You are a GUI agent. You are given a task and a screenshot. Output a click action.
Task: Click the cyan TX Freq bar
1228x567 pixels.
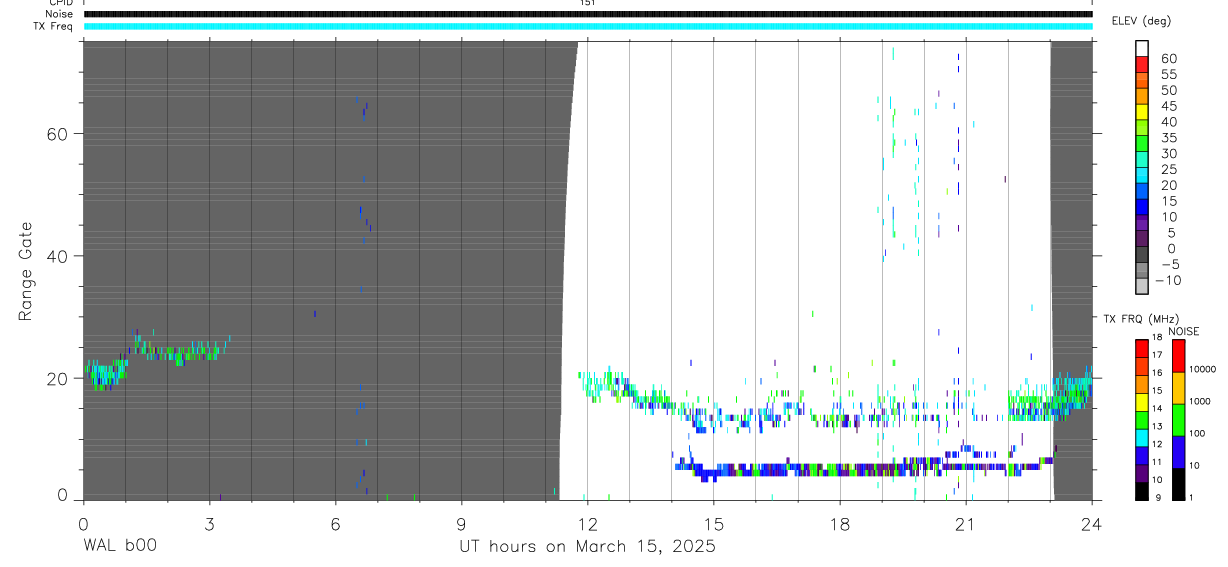pos(587,26)
